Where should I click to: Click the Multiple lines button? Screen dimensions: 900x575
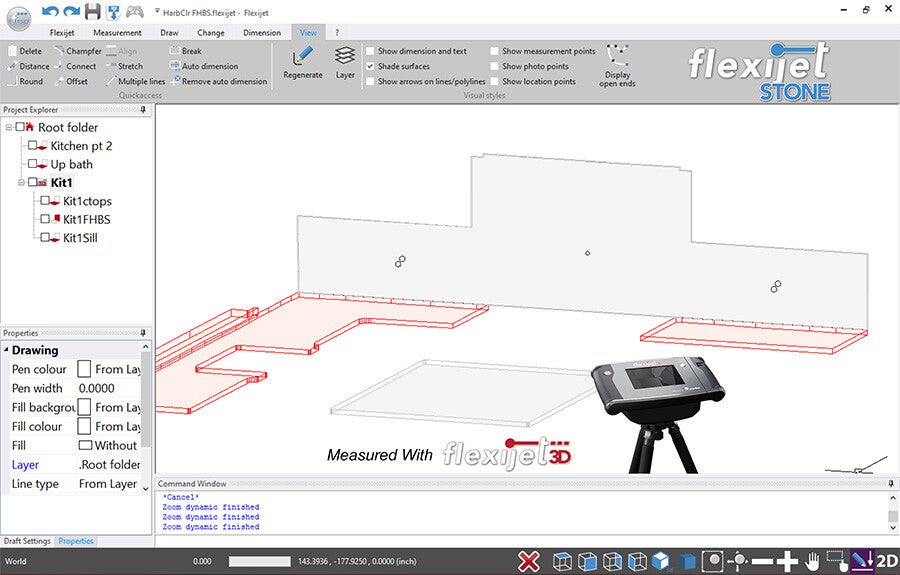pos(135,81)
